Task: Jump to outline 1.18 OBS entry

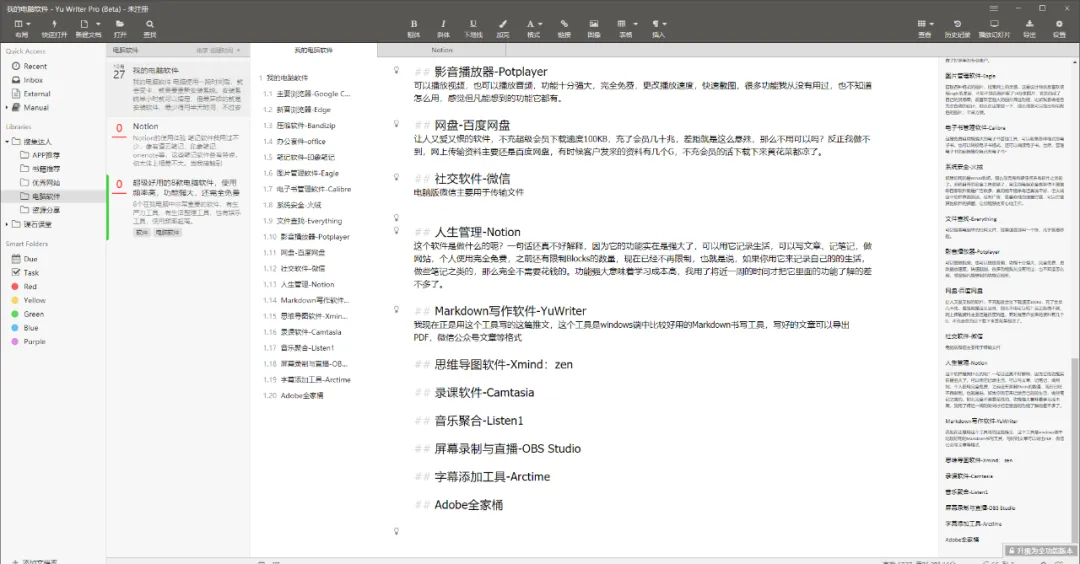Action: [307, 364]
